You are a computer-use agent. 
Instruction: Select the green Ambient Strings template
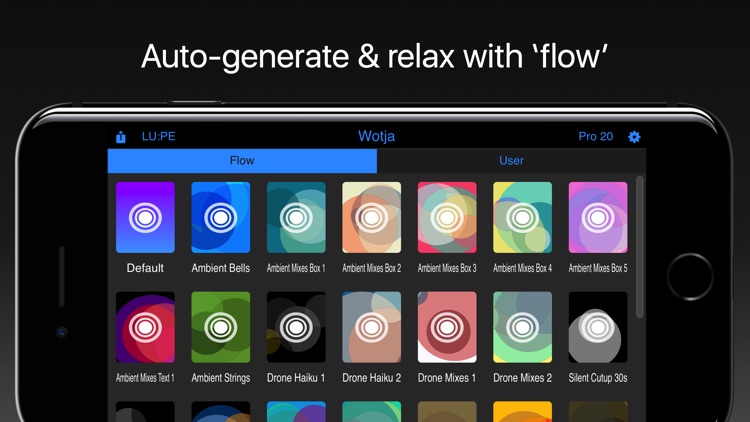220,327
